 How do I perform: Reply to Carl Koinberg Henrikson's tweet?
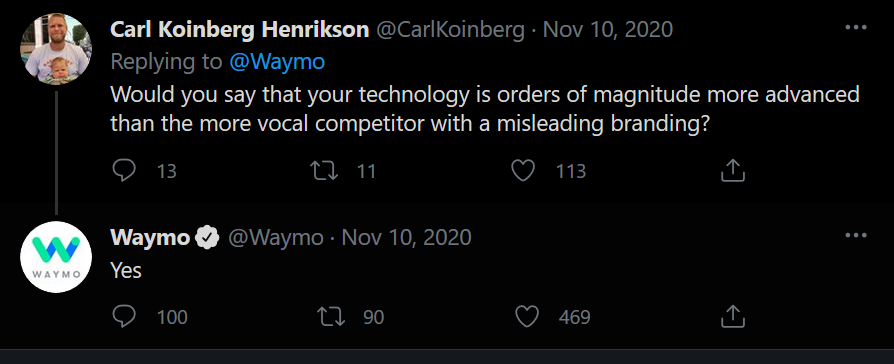124,170
